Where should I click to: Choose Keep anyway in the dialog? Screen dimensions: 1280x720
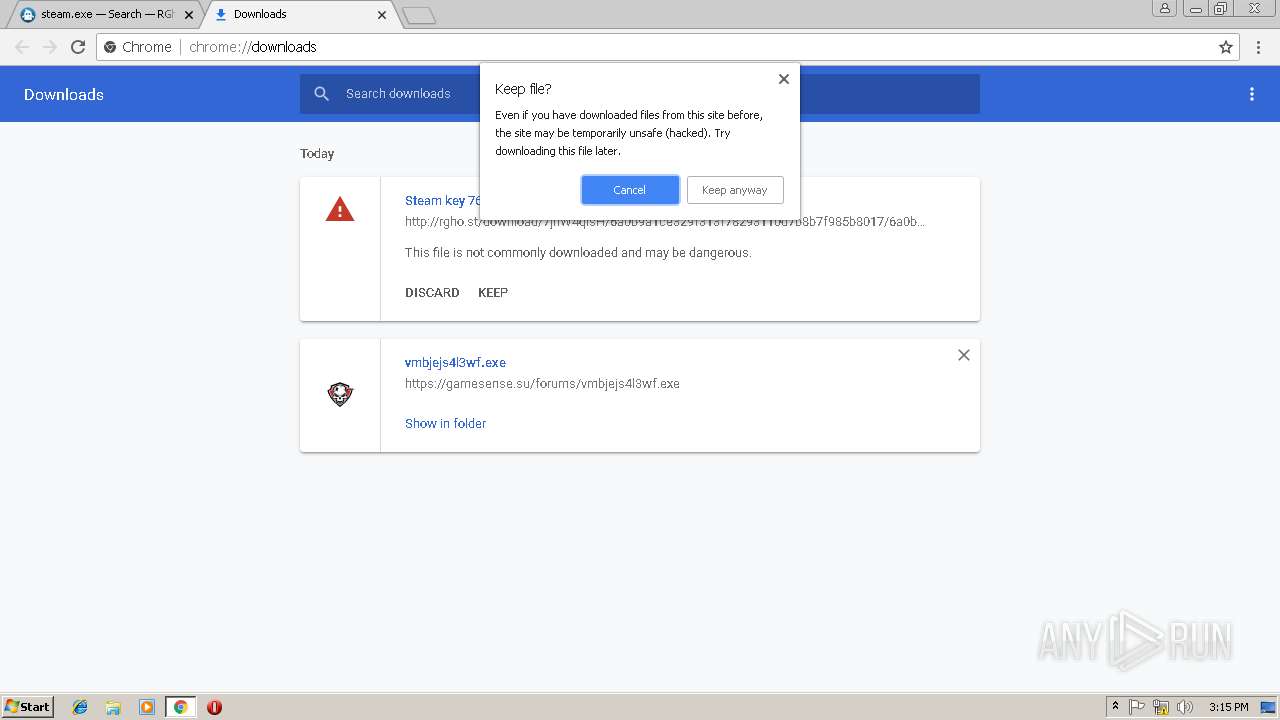tap(735, 190)
